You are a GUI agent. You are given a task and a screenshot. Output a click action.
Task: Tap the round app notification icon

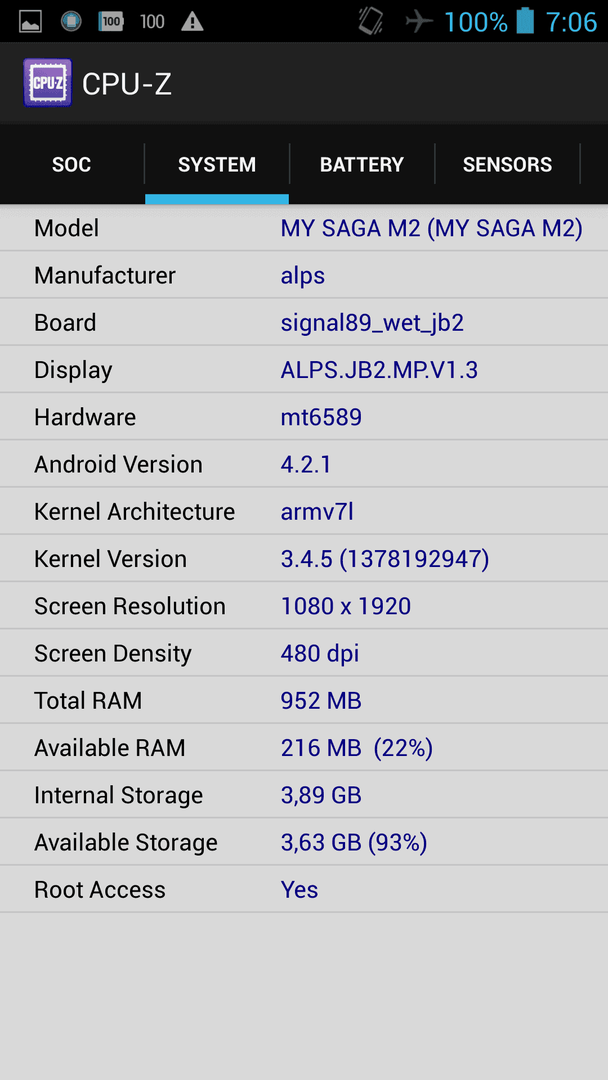pyautogui.click(x=71, y=21)
